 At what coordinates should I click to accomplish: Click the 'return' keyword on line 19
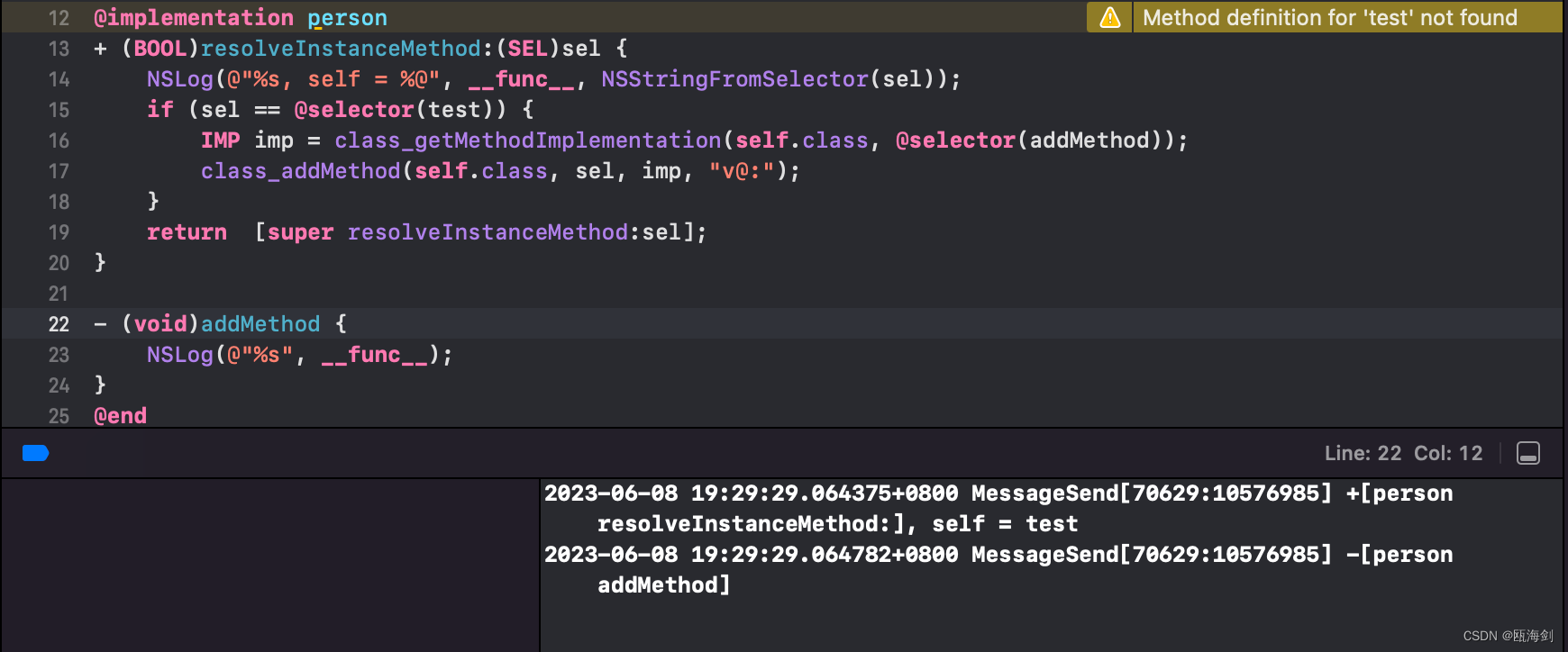187,232
